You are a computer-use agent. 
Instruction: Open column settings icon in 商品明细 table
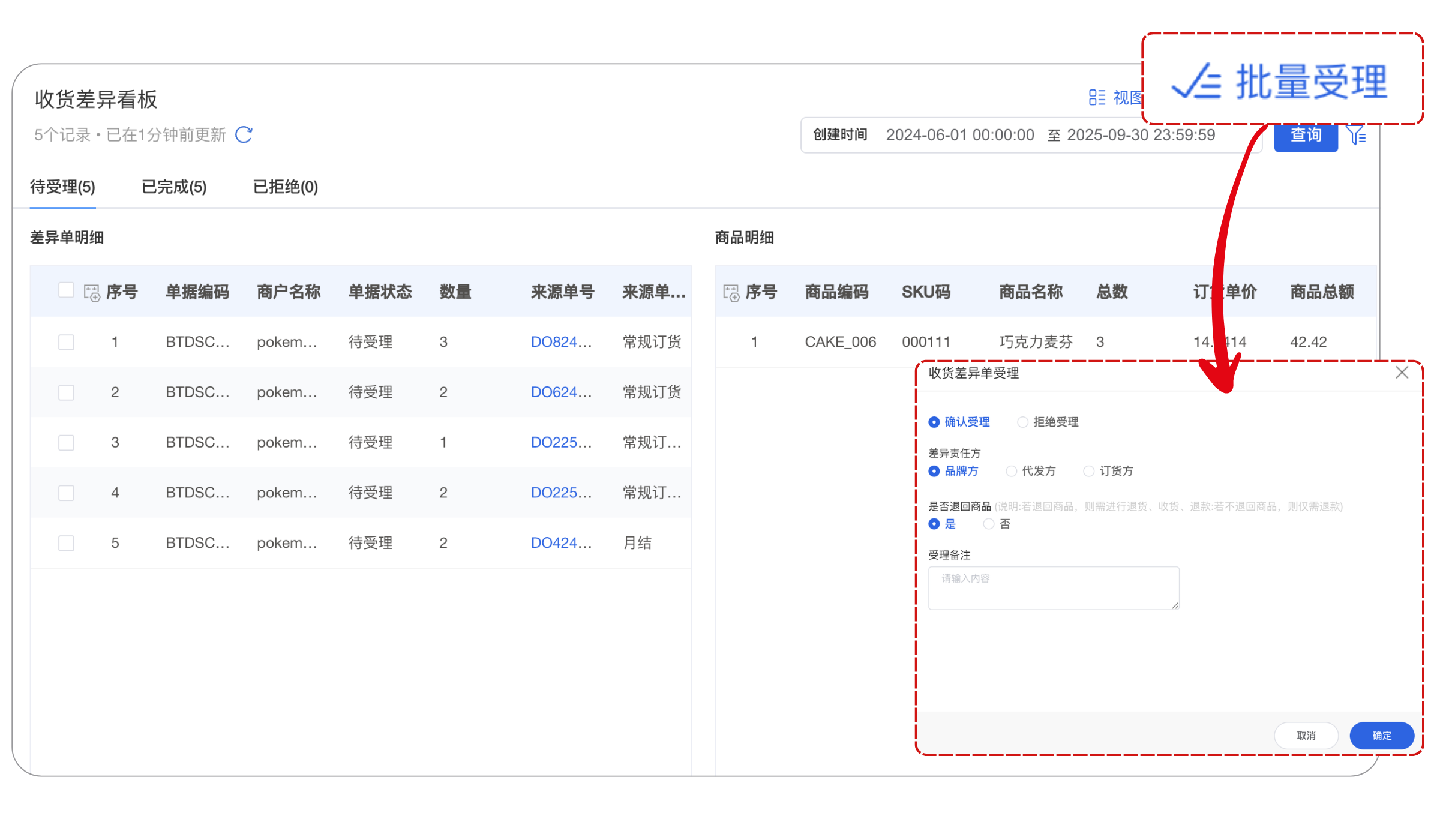click(x=731, y=293)
